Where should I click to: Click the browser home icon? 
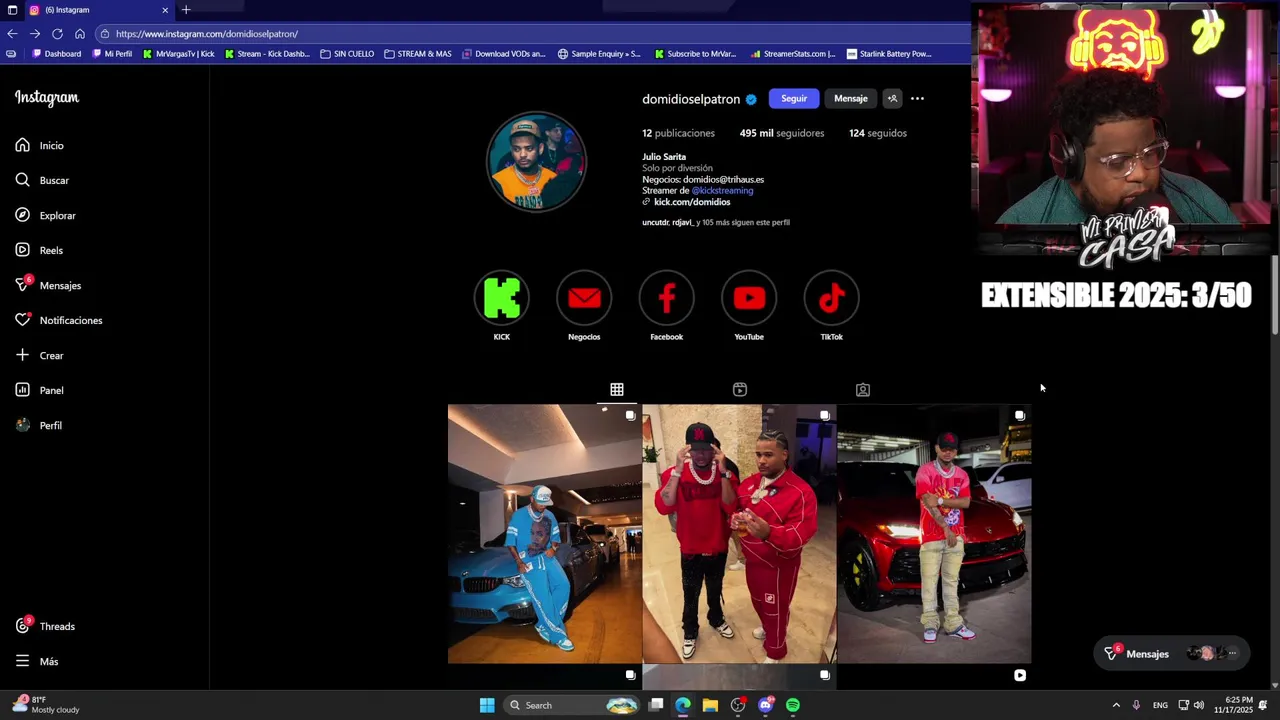(x=80, y=34)
